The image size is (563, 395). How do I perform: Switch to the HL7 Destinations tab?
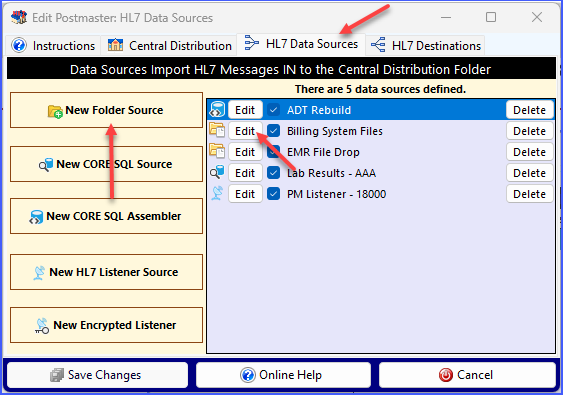point(425,46)
